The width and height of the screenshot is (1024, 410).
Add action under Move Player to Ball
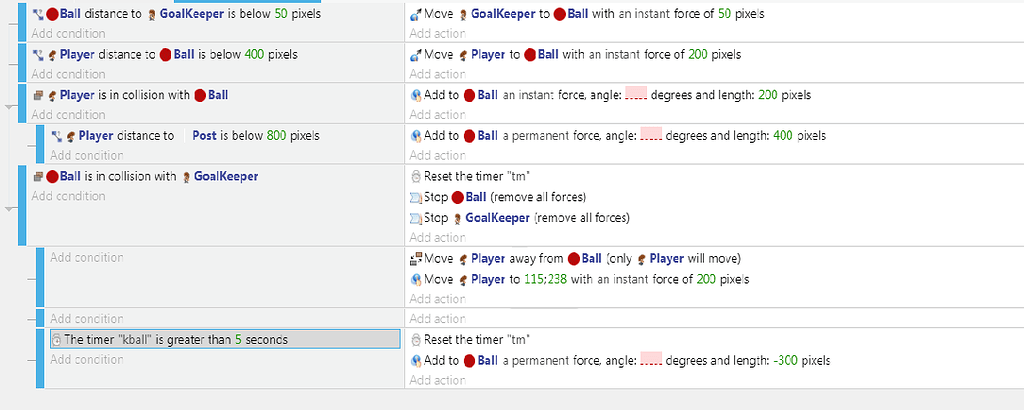pyautogui.click(x=438, y=74)
